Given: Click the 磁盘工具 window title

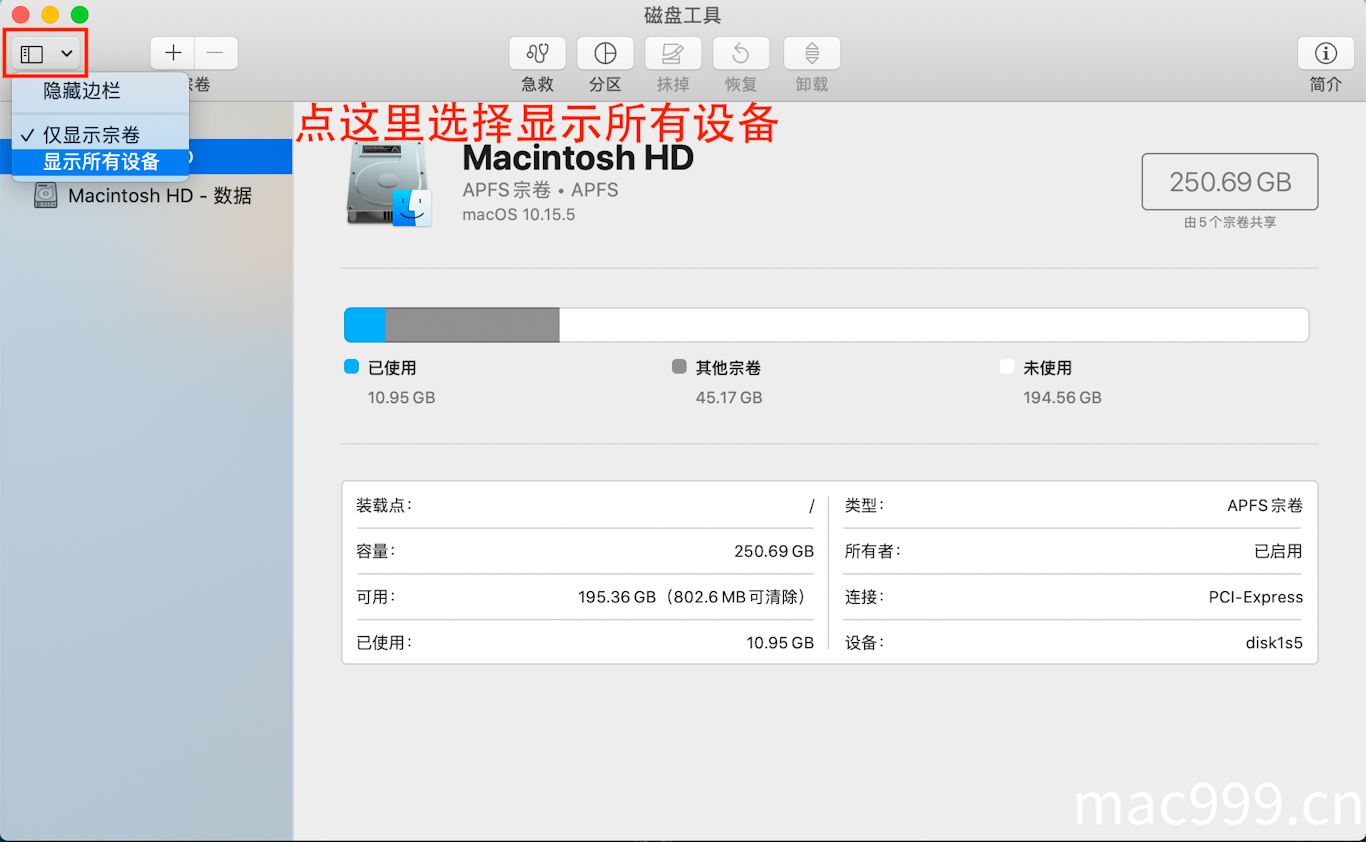Looking at the screenshot, I should [683, 15].
